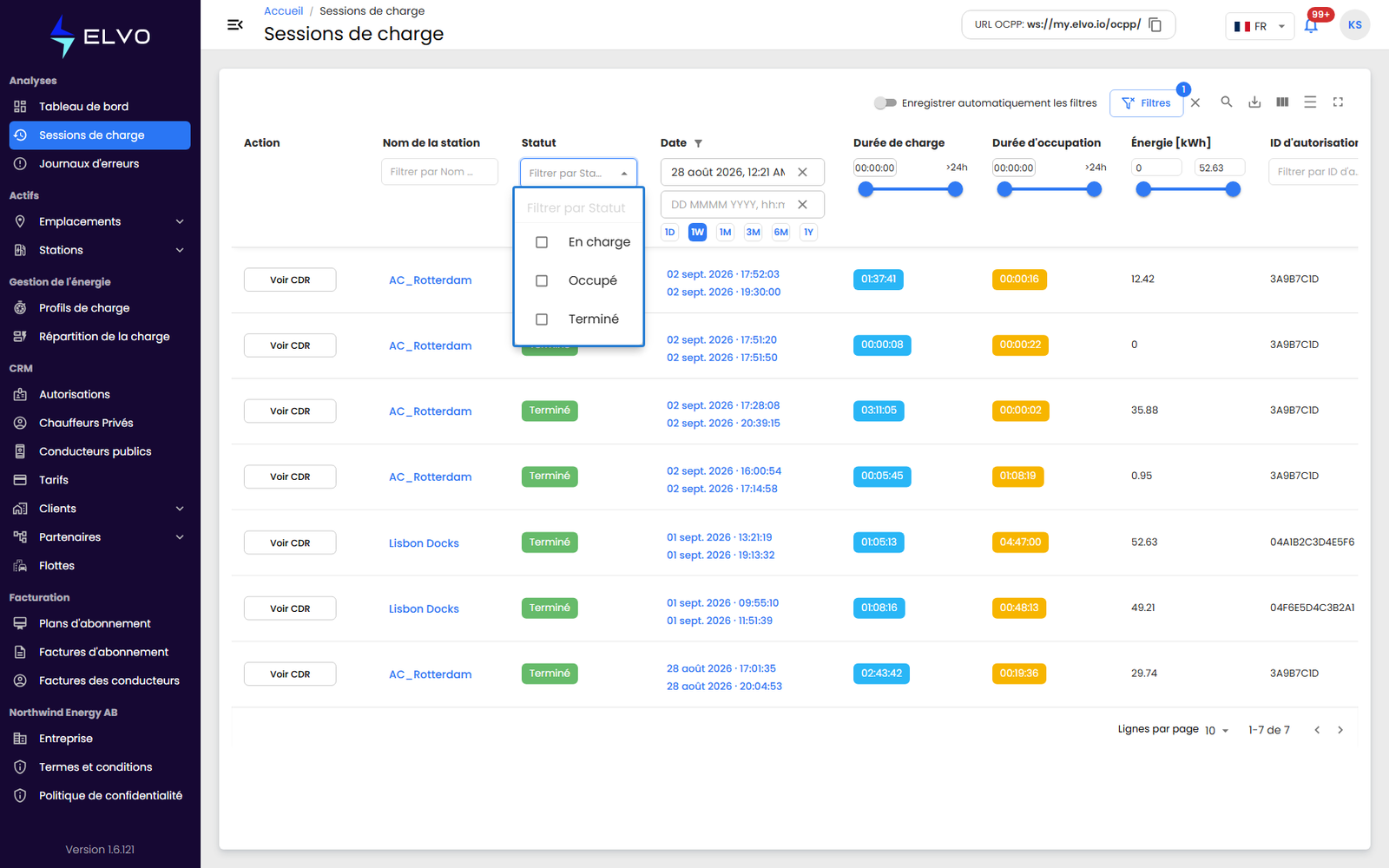Open column visibility settings icon
This screenshot has height=868, width=1389.
pos(1282,102)
